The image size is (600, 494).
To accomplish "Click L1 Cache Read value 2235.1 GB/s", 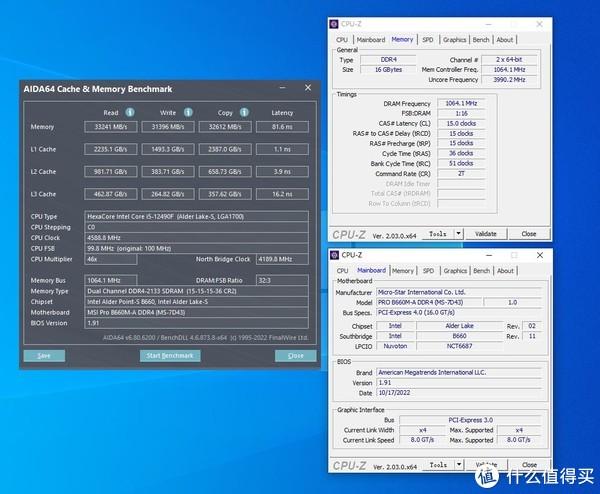I will (111, 149).
